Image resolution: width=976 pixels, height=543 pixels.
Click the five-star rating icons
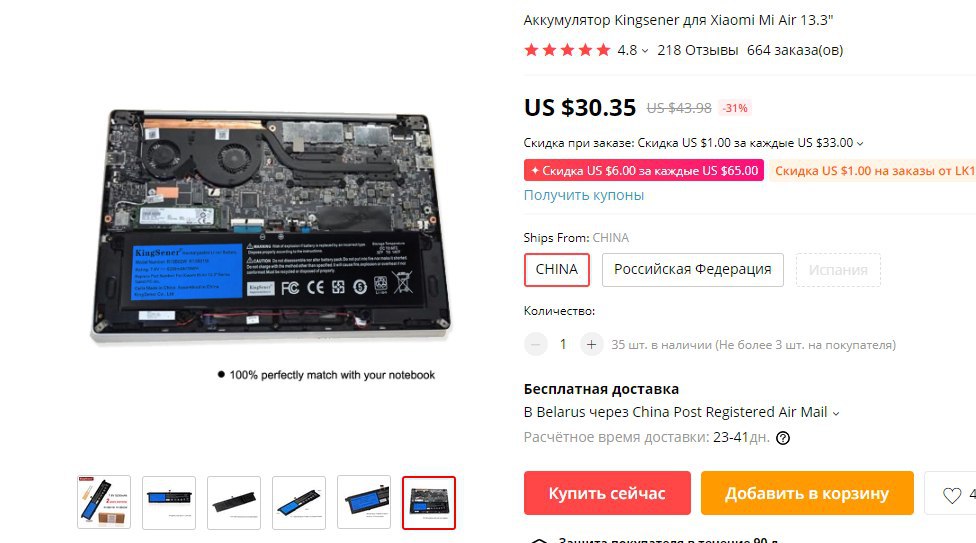click(567, 50)
